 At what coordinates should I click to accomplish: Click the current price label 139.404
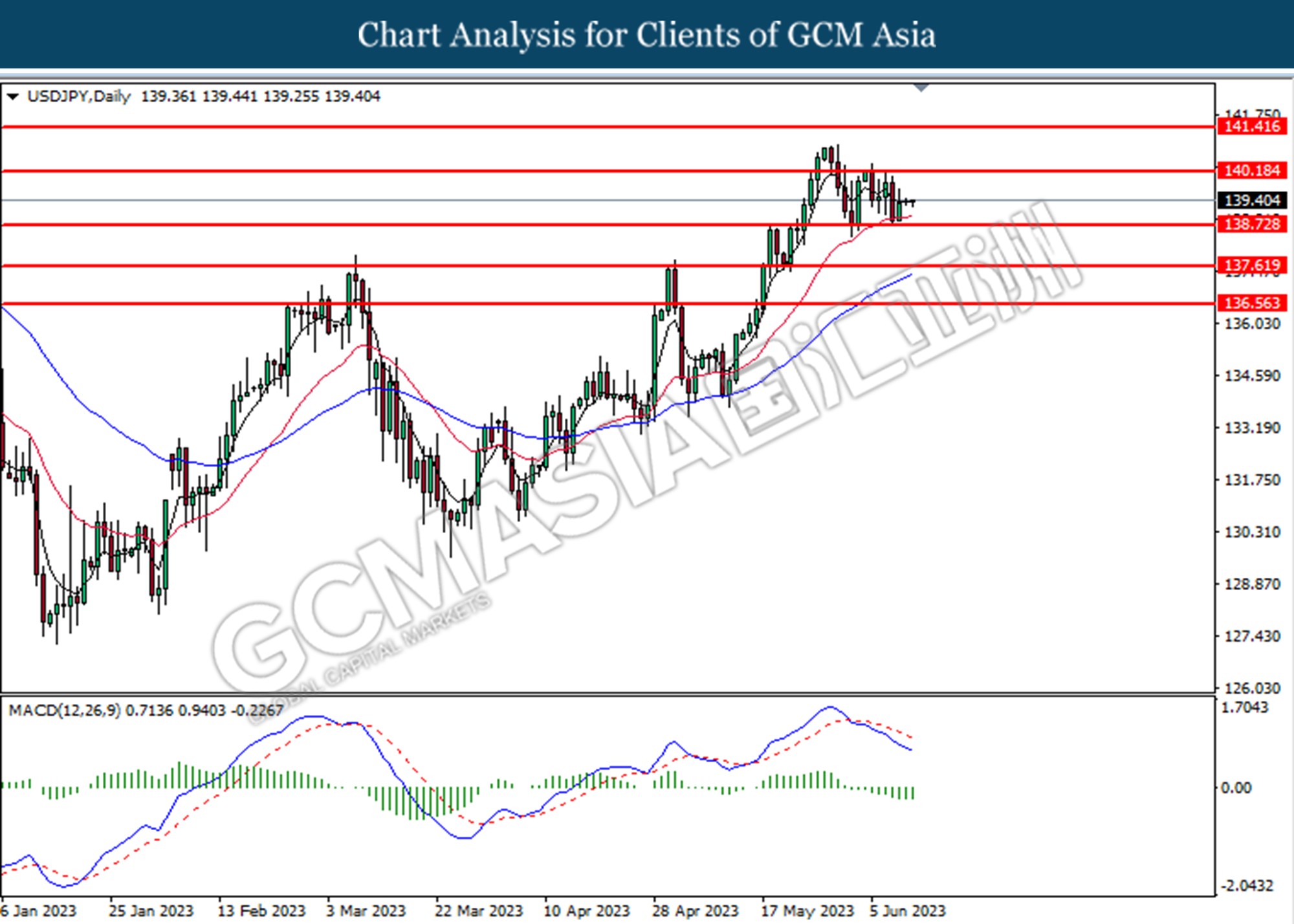(x=1252, y=200)
